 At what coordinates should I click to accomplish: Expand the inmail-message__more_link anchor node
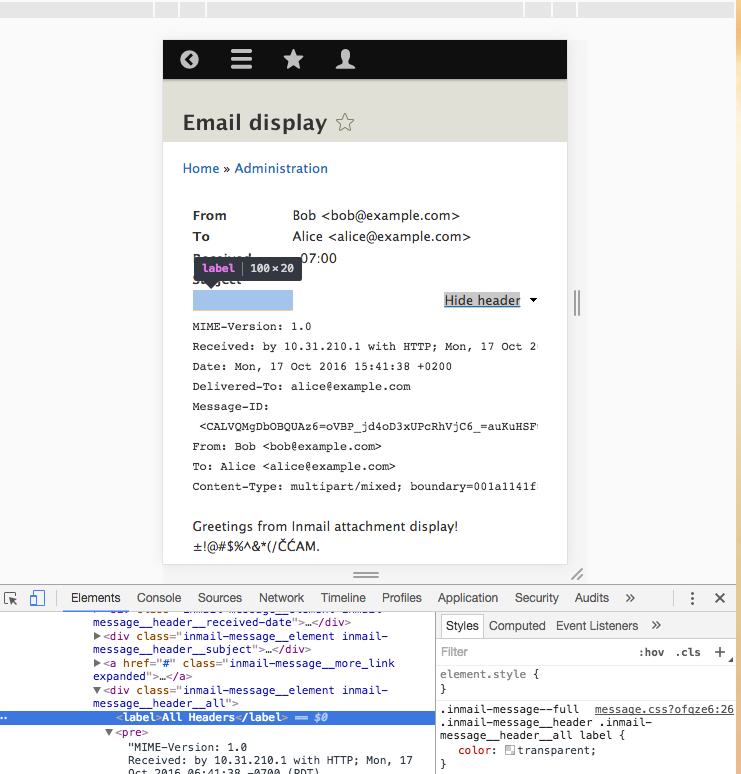97,663
